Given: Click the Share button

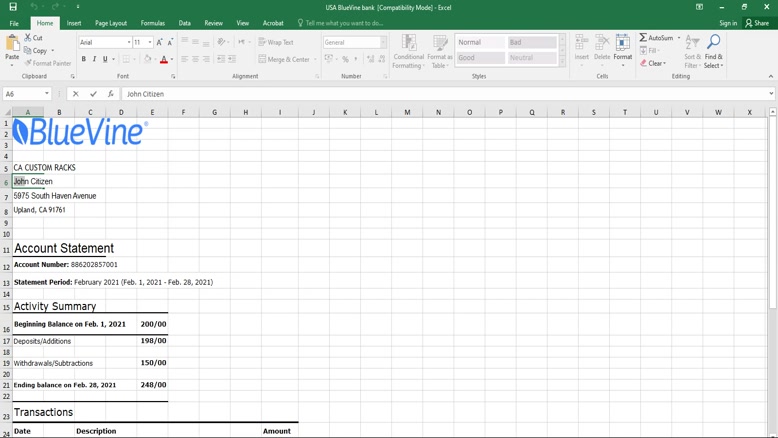Looking at the screenshot, I should (x=757, y=23).
